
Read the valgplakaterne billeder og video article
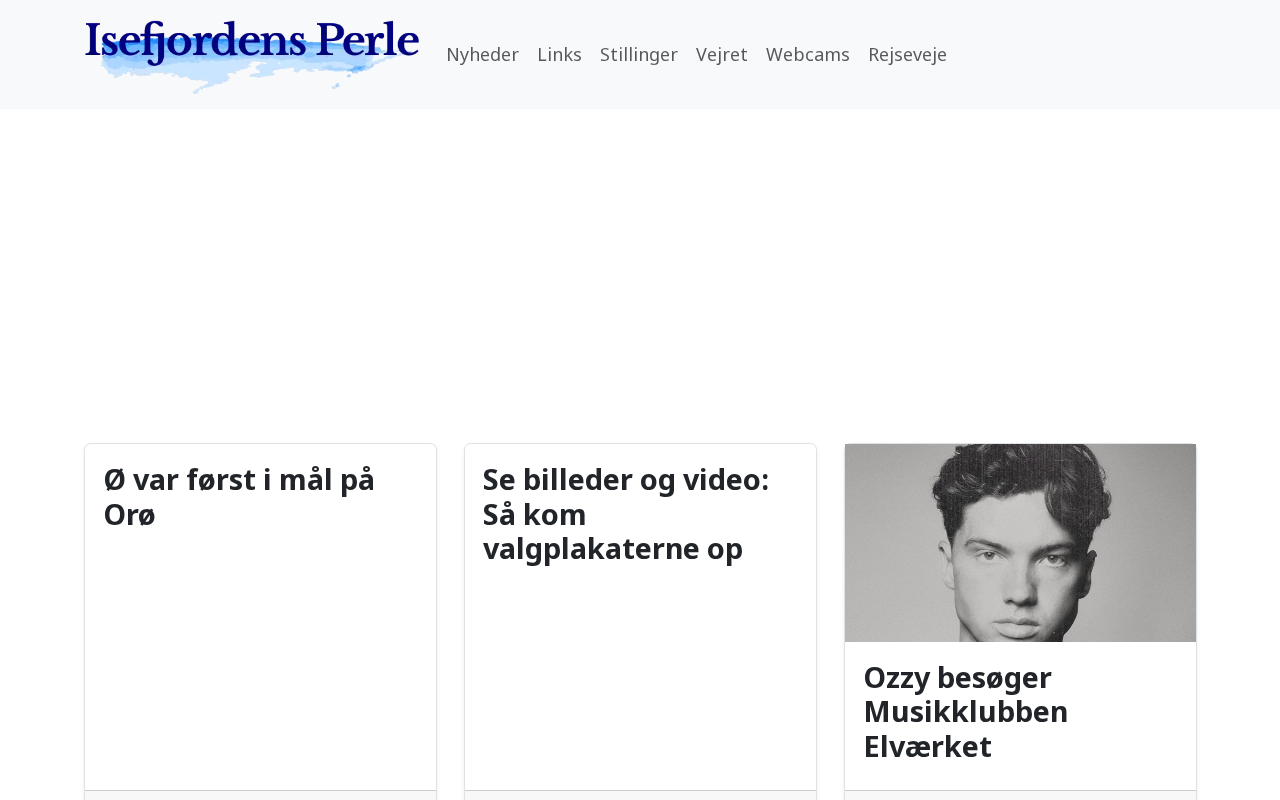[625, 514]
